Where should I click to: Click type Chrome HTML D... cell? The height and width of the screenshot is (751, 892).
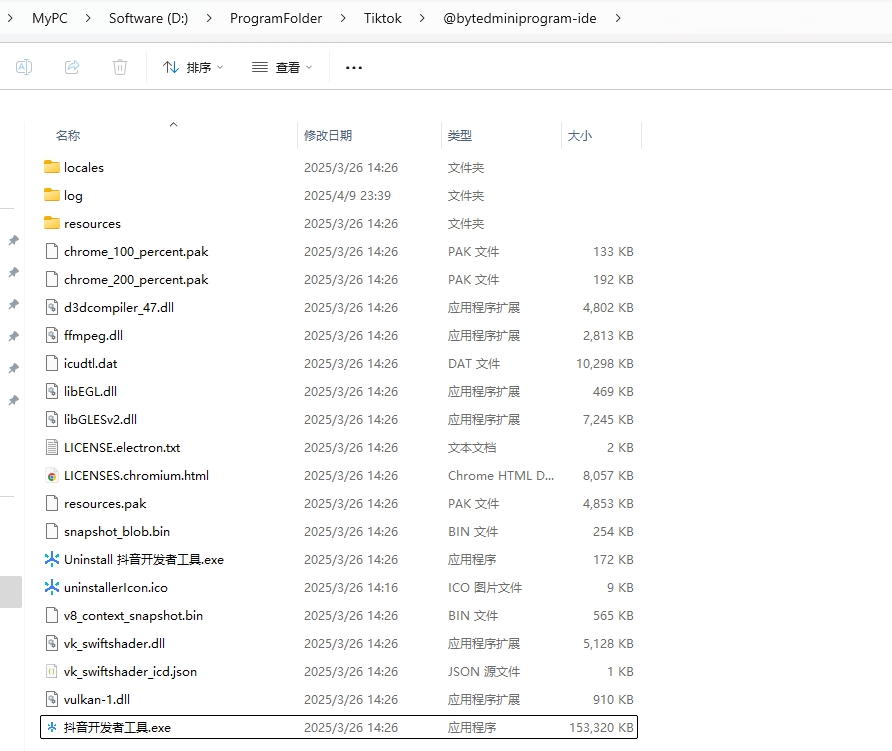click(501, 476)
